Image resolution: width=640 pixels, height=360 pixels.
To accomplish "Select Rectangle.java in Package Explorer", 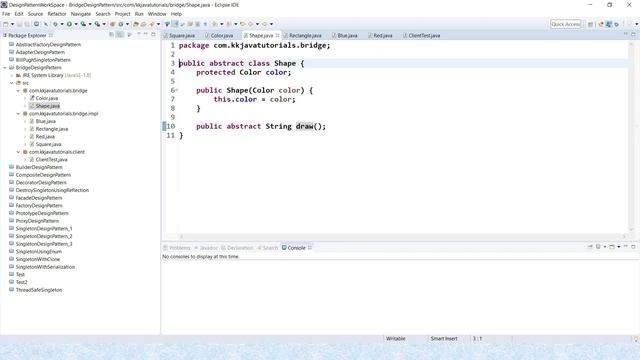I will [x=51, y=129].
